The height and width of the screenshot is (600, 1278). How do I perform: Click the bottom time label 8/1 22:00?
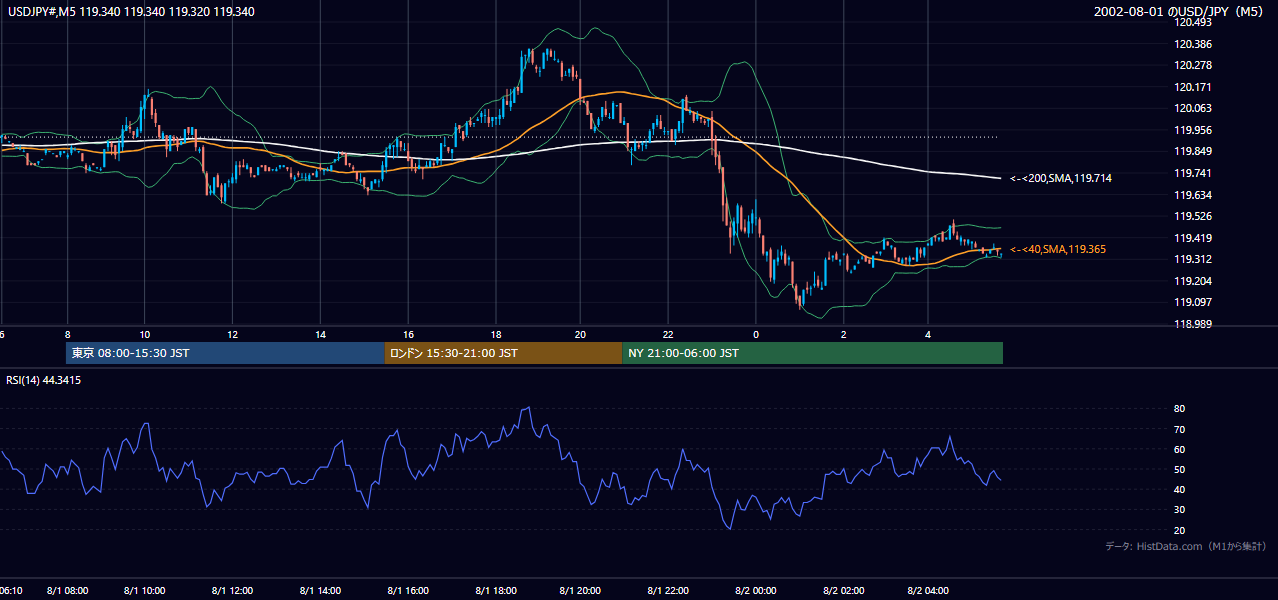click(668, 590)
